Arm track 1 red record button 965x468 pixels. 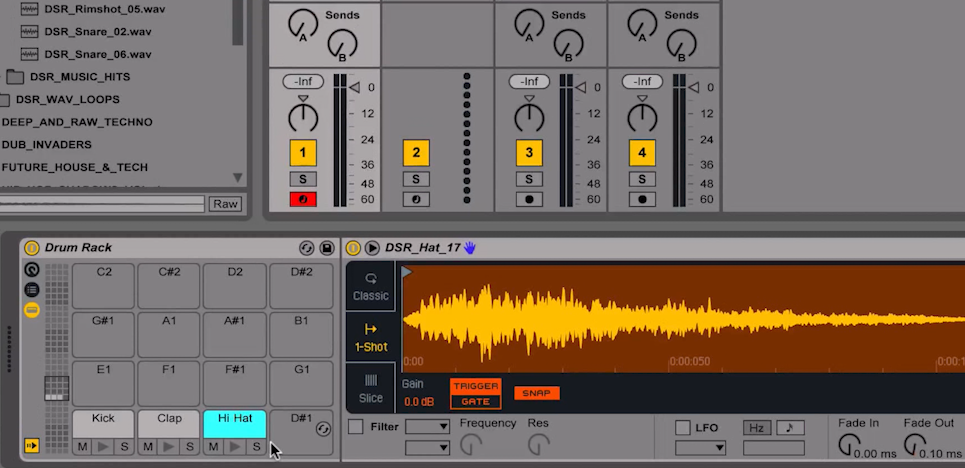[x=303, y=199]
